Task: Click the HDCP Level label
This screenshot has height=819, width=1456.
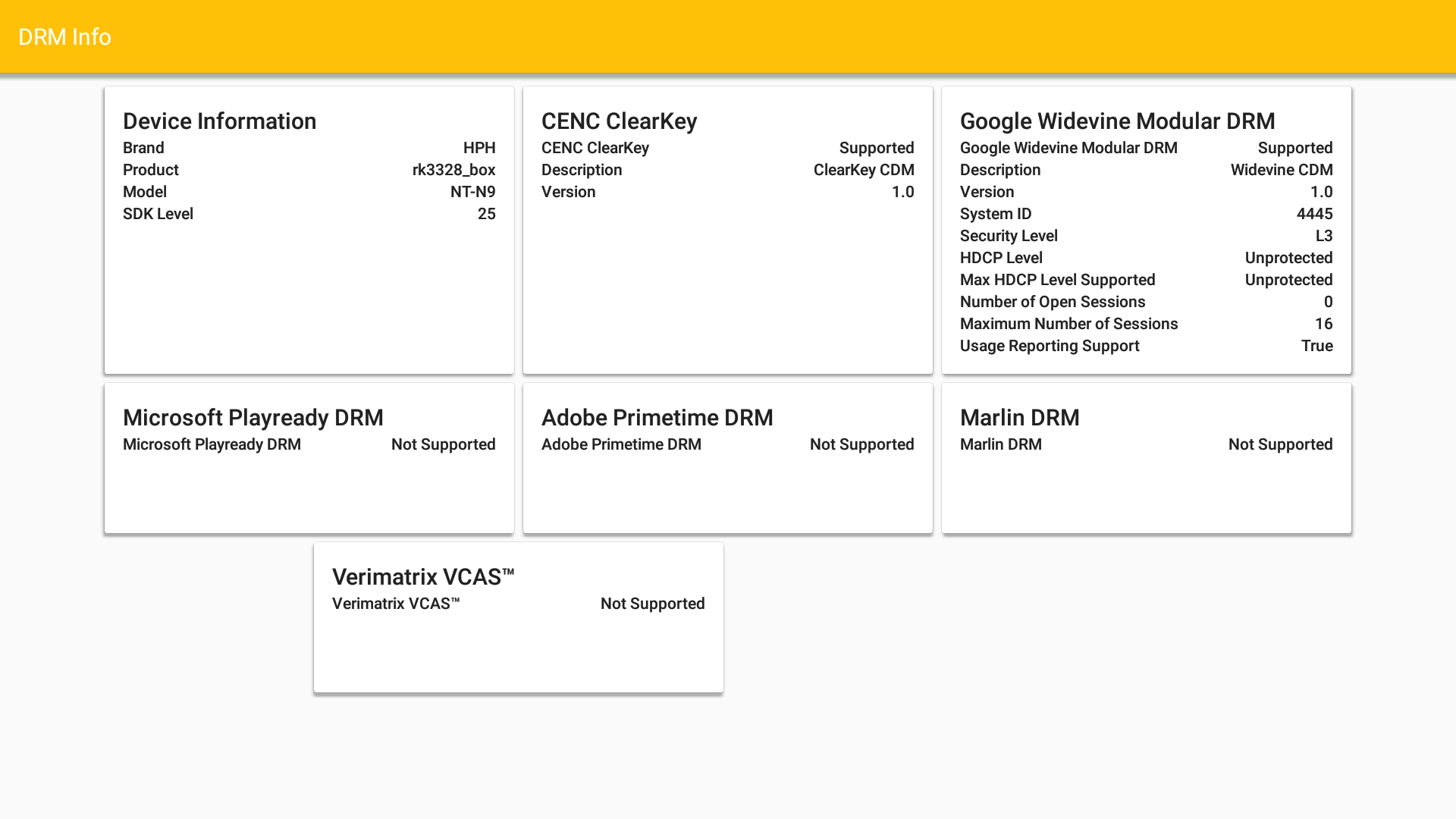Action: coord(1001,258)
